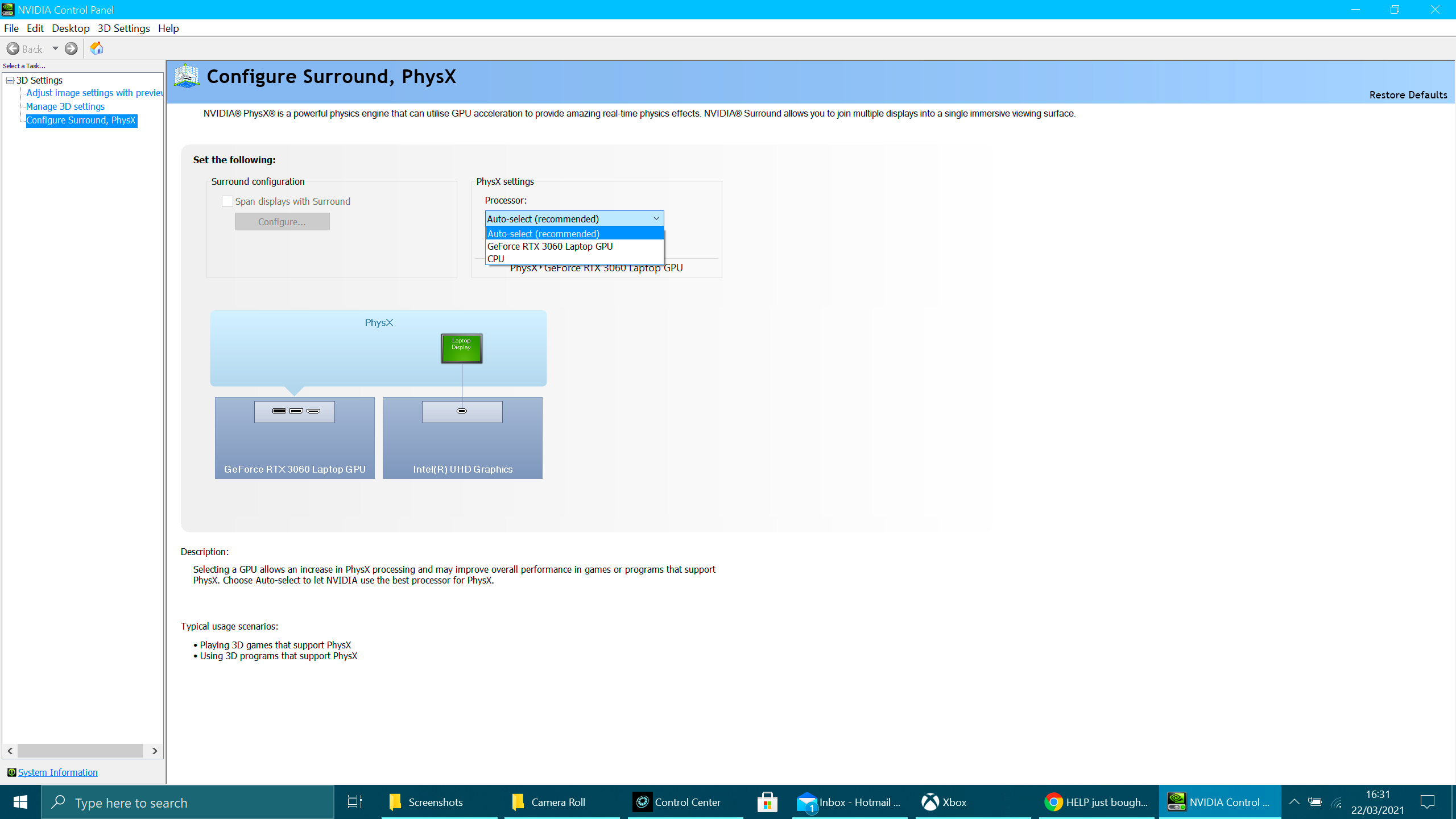Click the sidebar horizontal scrollbar thumb
This screenshot has width=1456, height=819.
pyautogui.click(x=80, y=751)
